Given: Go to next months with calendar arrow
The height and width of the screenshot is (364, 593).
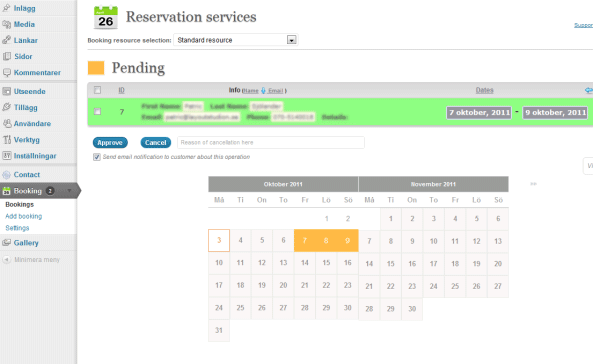Looking at the screenshot, I should (x=533, y=184).
